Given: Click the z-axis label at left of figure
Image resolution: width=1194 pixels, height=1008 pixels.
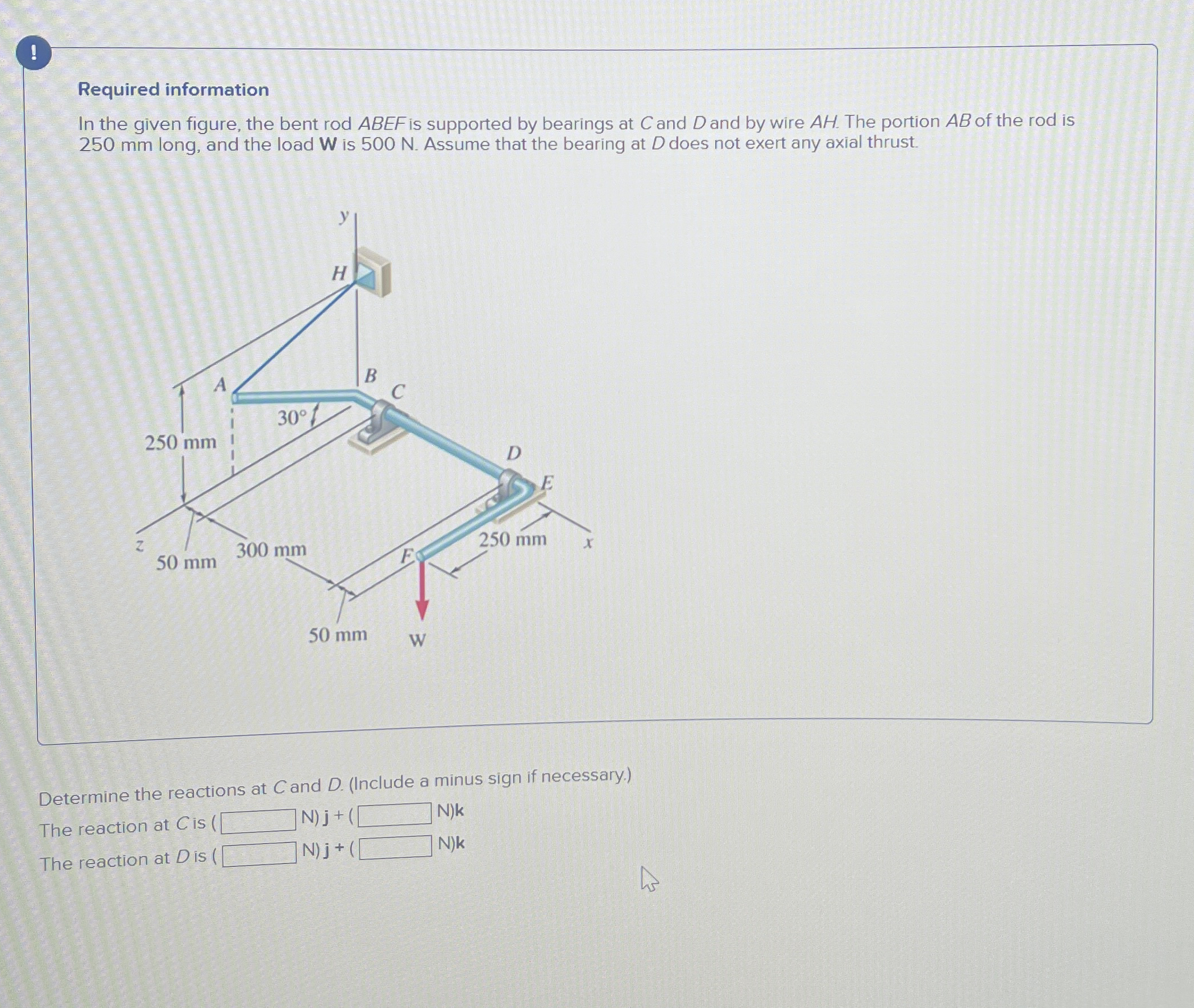Looking at the screenshot, I should tap(139, 546).
